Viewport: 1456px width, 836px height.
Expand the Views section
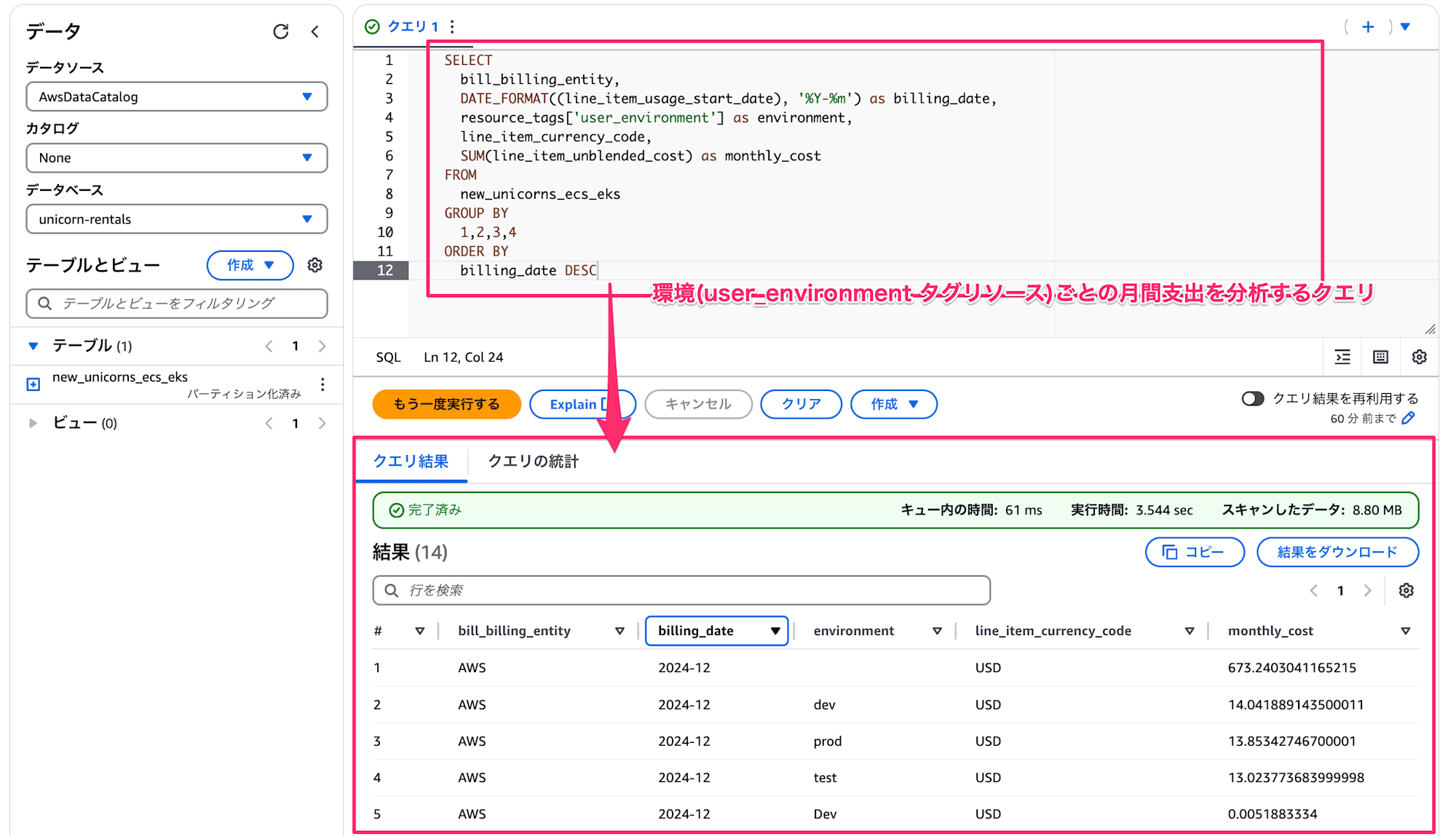pyautogui.click(x=33, y=423)
